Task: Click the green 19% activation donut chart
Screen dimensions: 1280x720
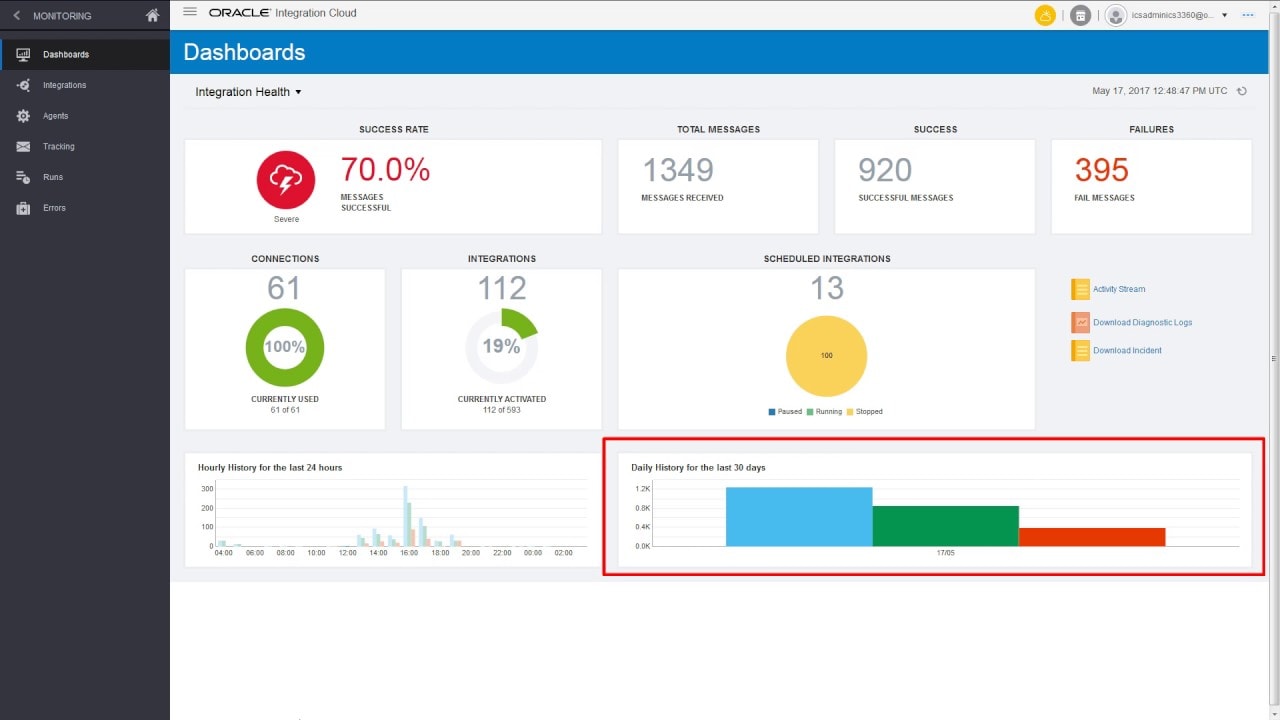Action: tap(502, 346)
